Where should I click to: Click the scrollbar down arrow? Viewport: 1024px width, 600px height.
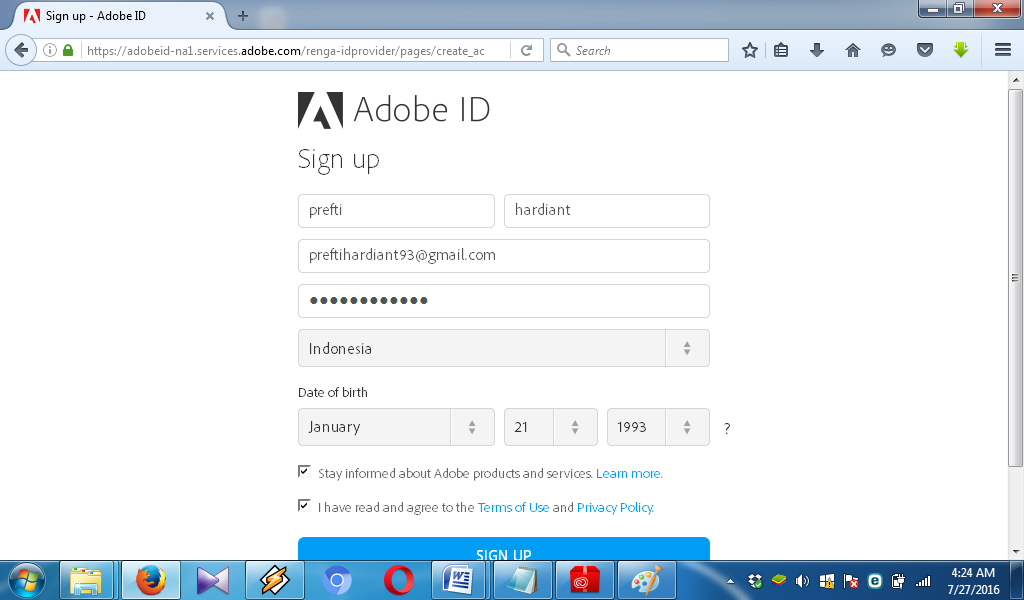click(x=1015, y=552)
